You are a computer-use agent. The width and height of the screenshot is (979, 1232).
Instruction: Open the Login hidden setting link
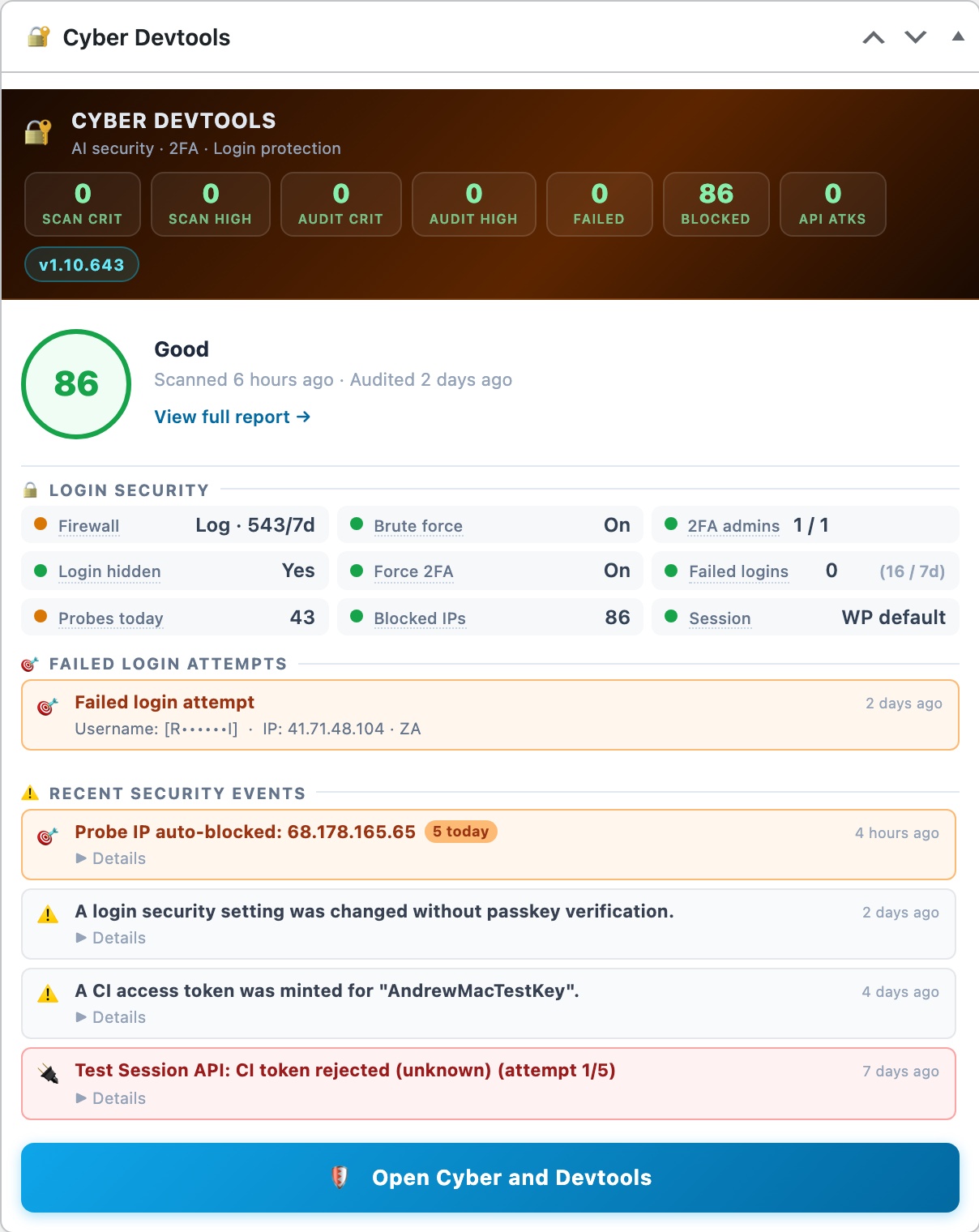click(109, 571)
